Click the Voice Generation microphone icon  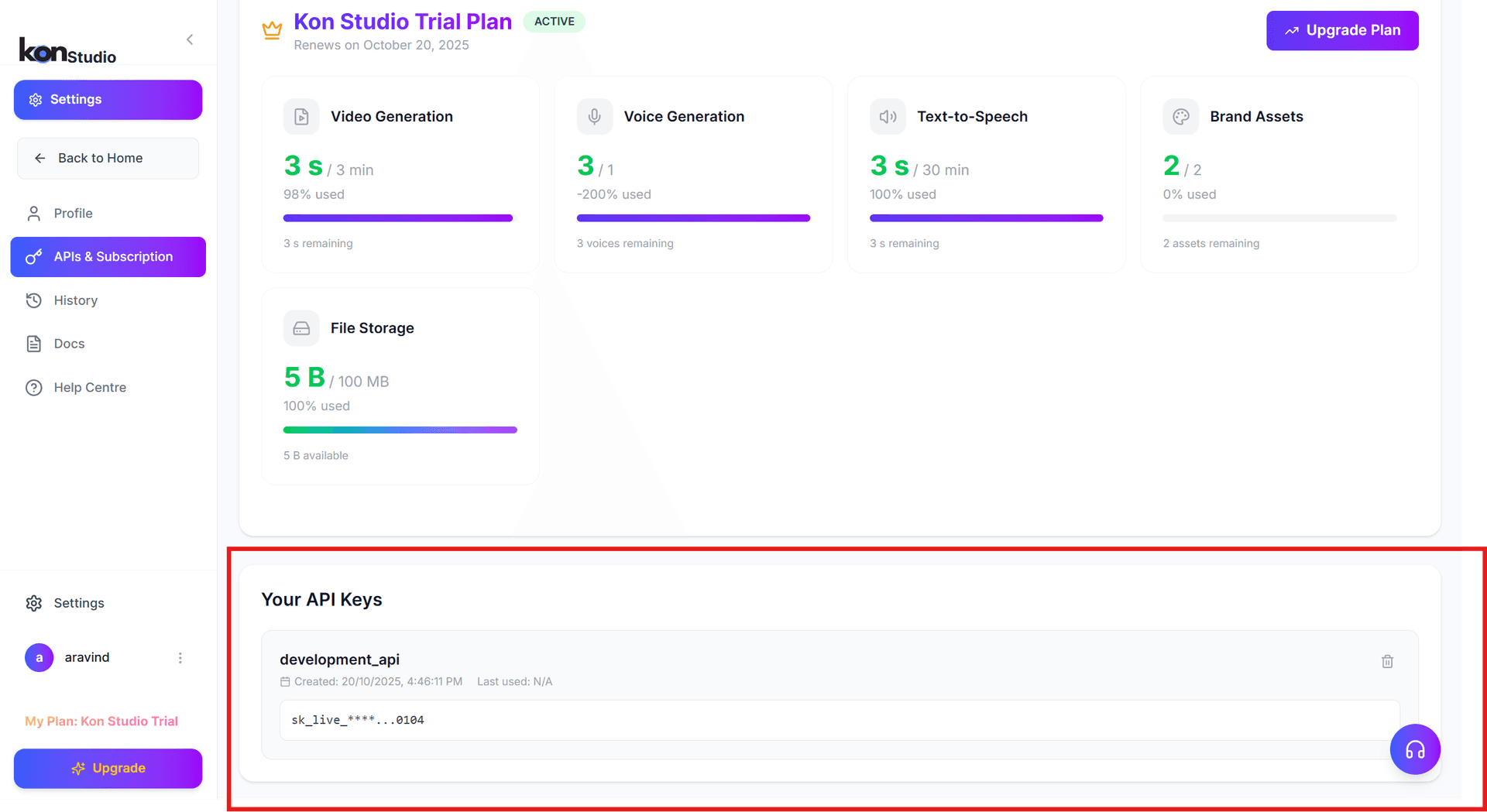point(594,116)
